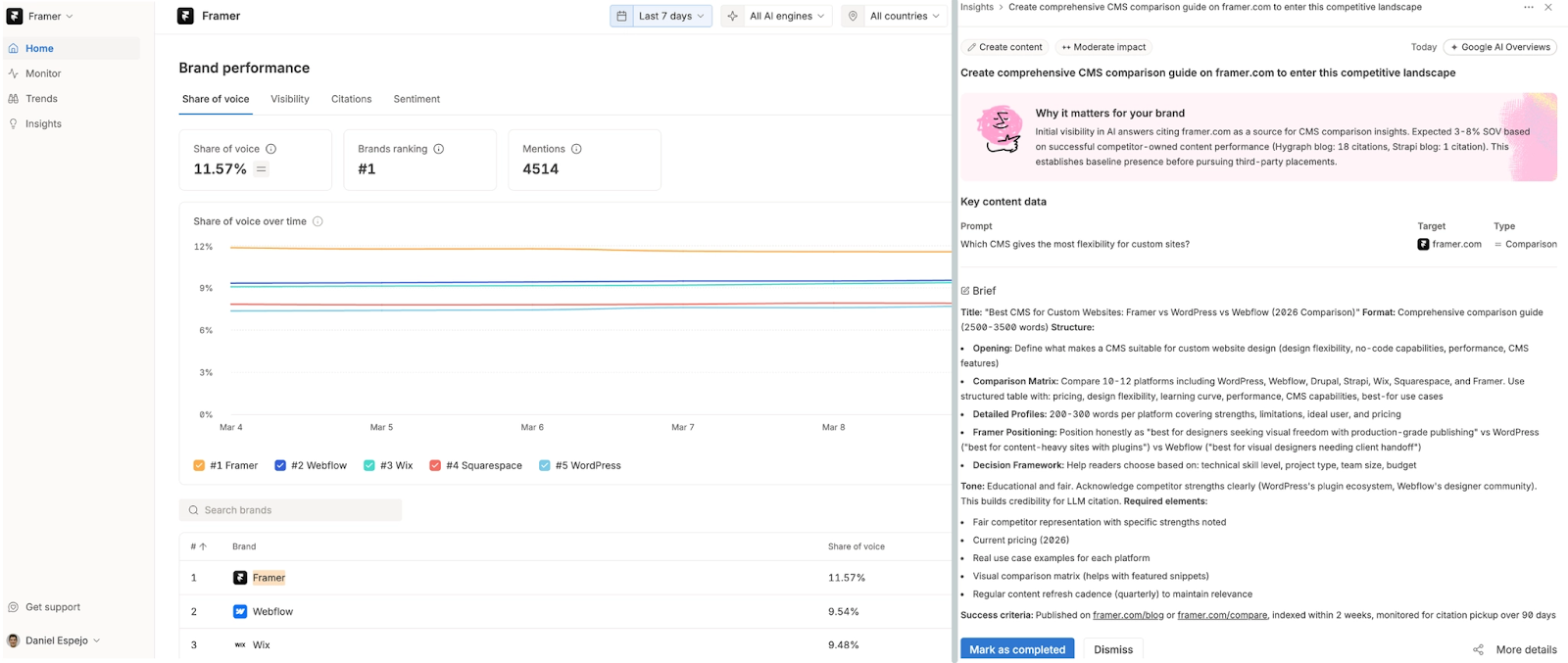
Task: Click the location pin icon beside All countries
Action: (853, 16)
